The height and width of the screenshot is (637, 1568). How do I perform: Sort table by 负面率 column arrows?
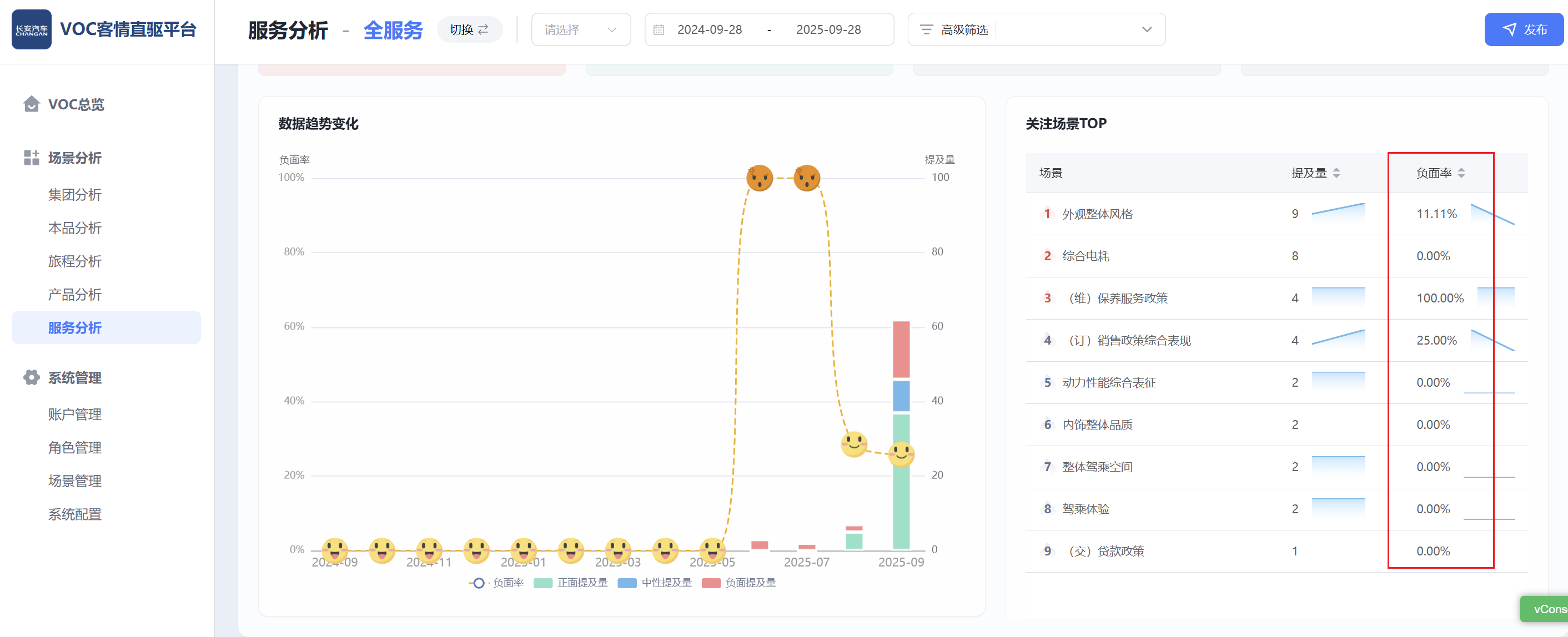[1461, 173]
